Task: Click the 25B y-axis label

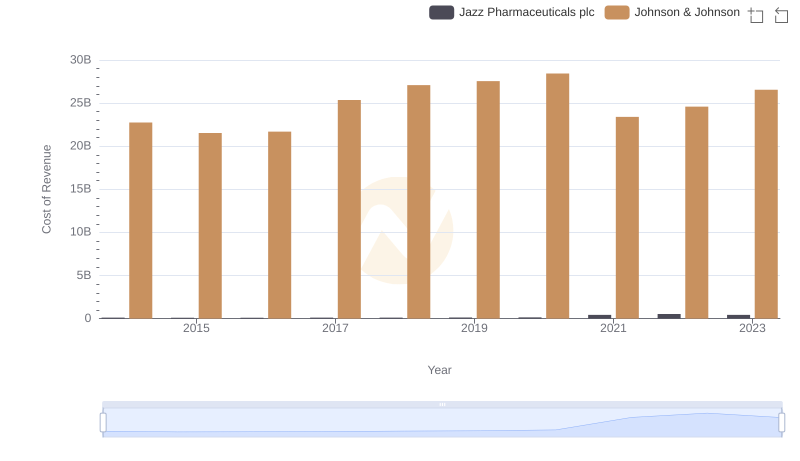Action: pyautogui.click(x=81, y=103)
